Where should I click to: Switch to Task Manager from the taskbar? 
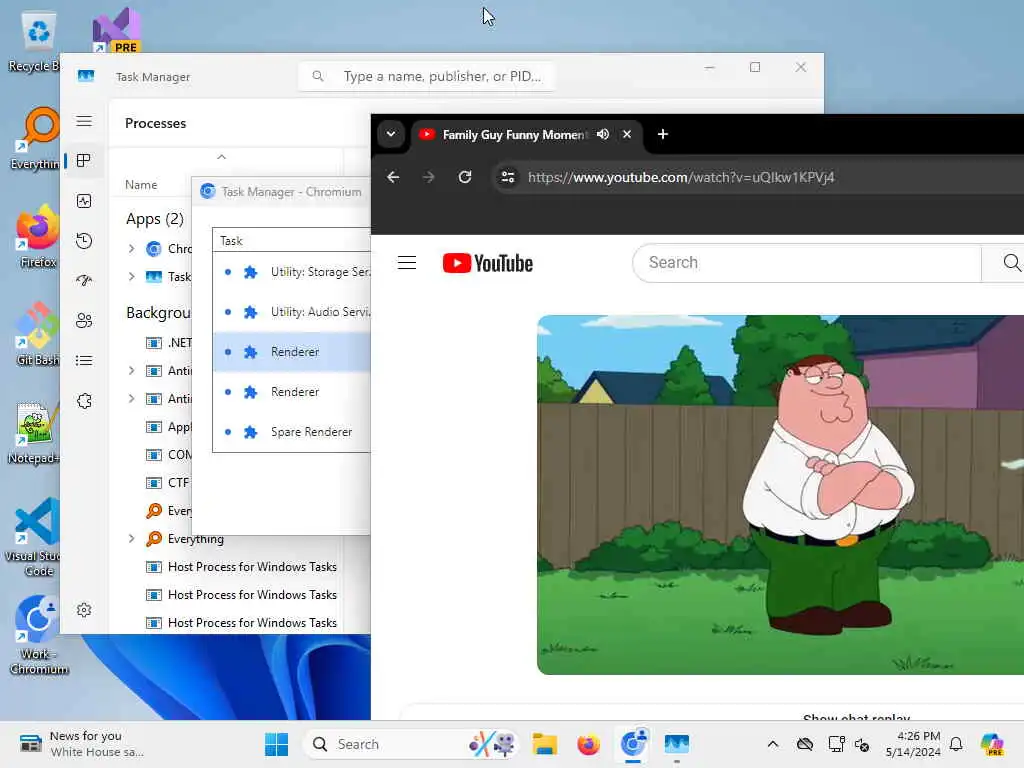coord(677,744)
